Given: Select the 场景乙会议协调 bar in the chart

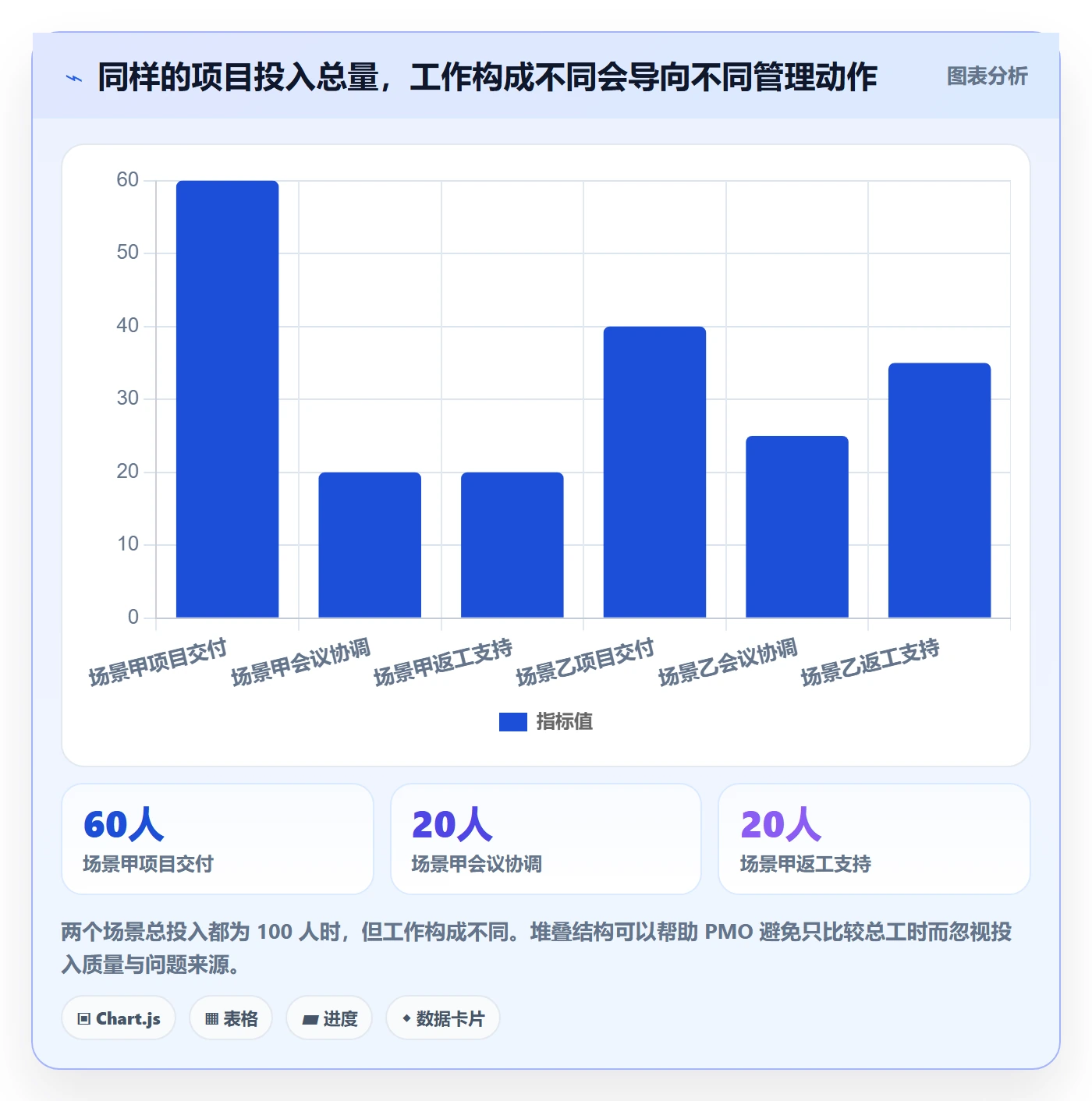Looking at the screenshot, I should tap(796, 527).
